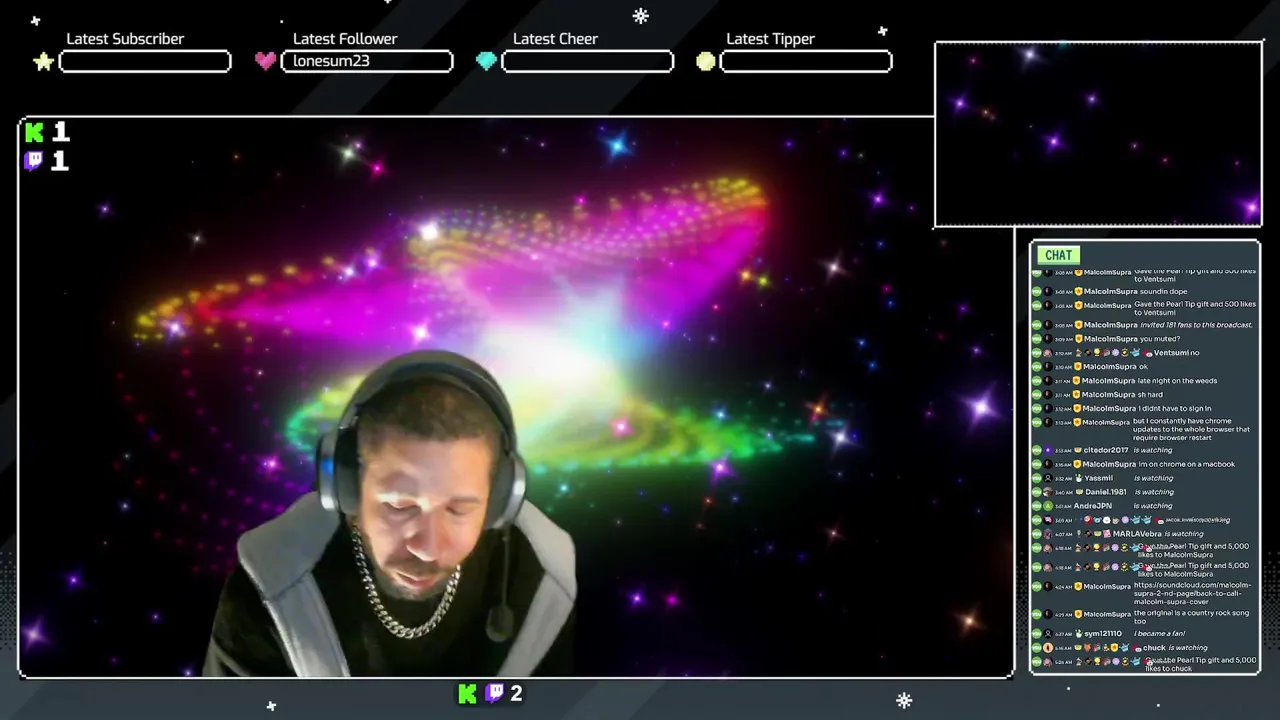Click the yellow coin icon beside Latest Tipper

click(706, 61)
